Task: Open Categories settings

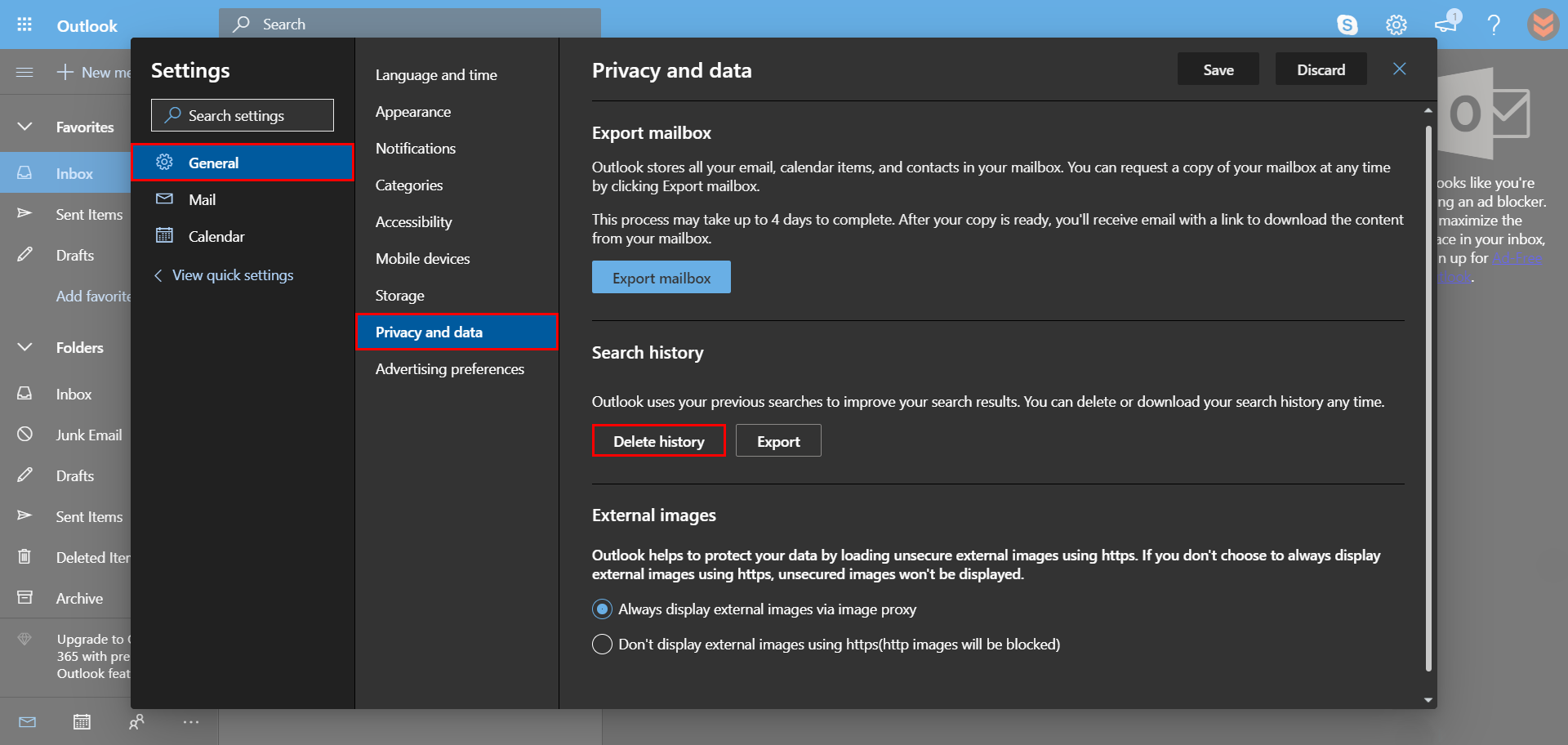Action: (457, 185)
